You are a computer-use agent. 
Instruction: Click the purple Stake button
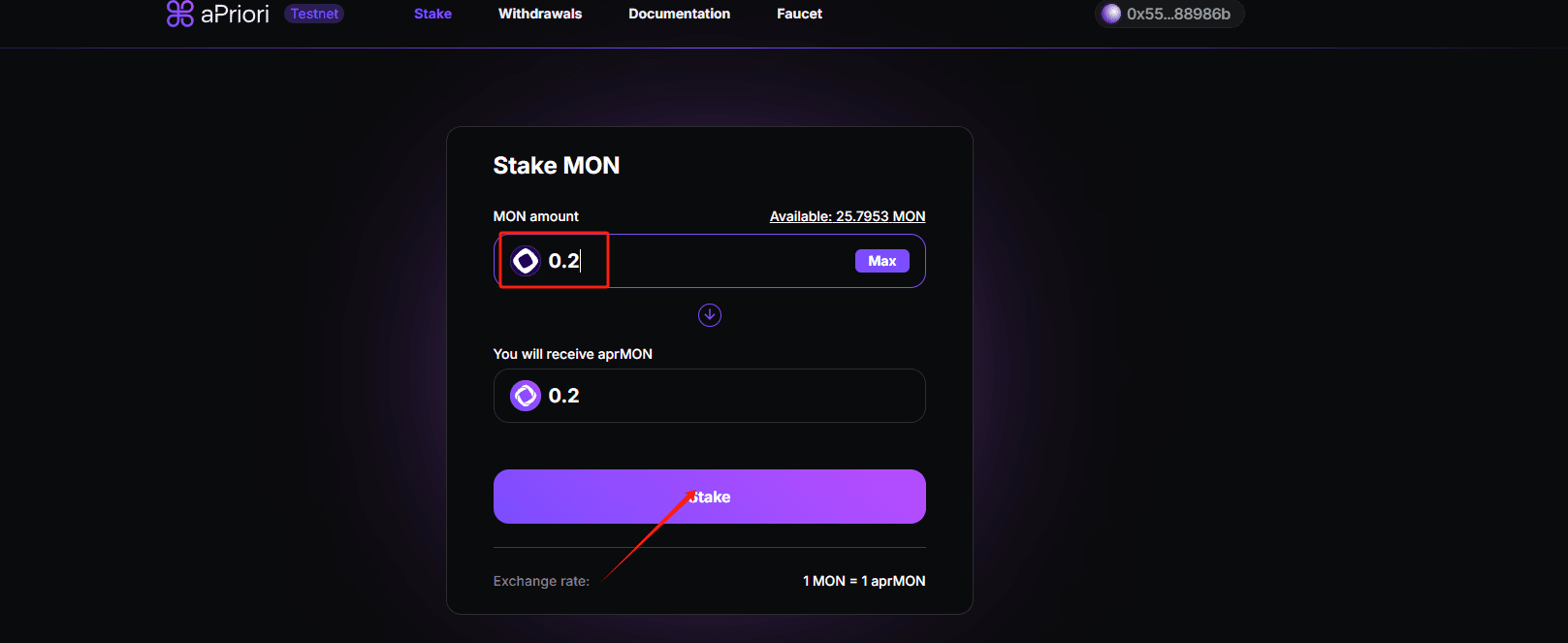[710, 497]
